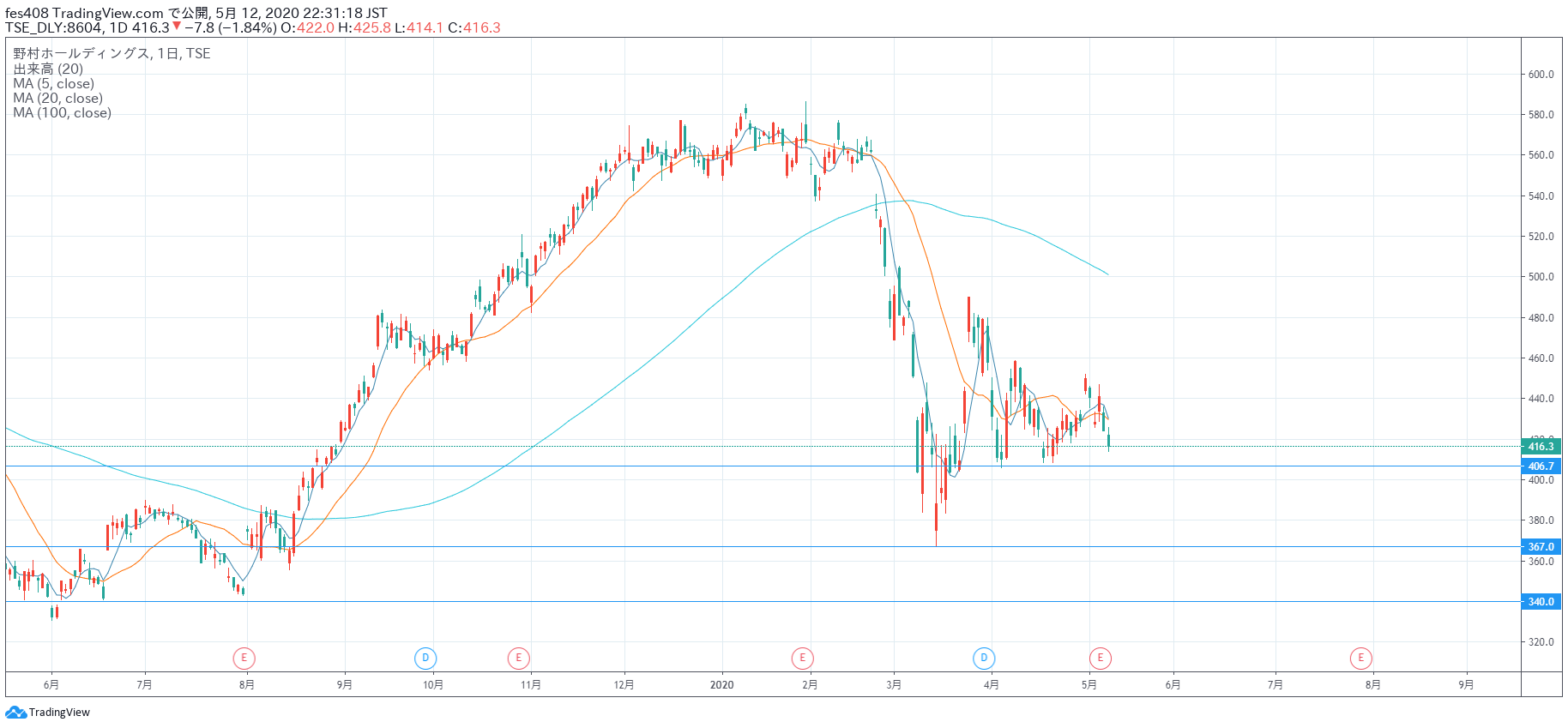Screen dimensions: 1568x728
Task: Click the 出来高 (20) volume indicator label
Action: [x=48, y=69]
